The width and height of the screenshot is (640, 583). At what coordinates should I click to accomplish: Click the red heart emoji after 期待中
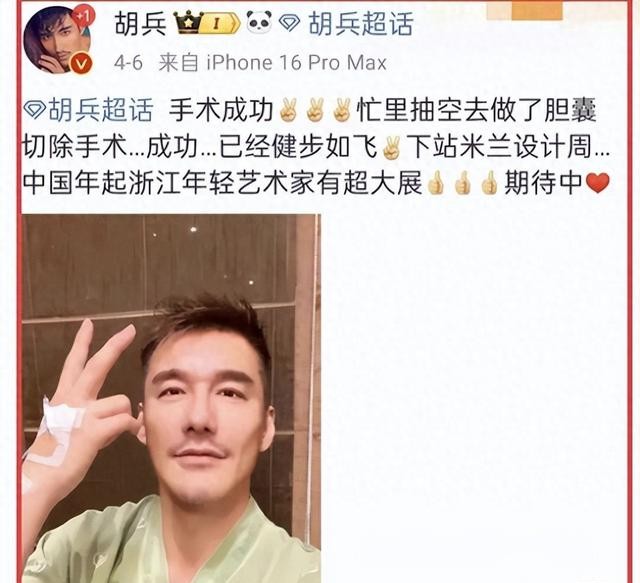coord(598,183)
